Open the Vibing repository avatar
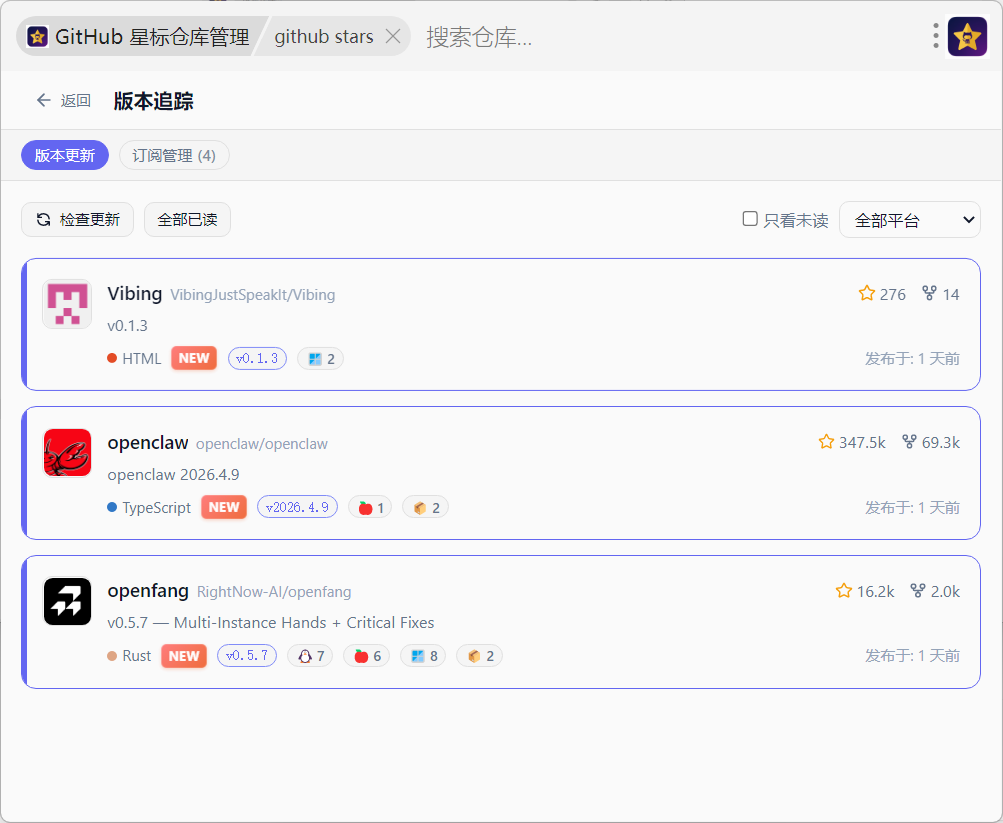Screen dimensions: 1003x823 click(67, 304)
